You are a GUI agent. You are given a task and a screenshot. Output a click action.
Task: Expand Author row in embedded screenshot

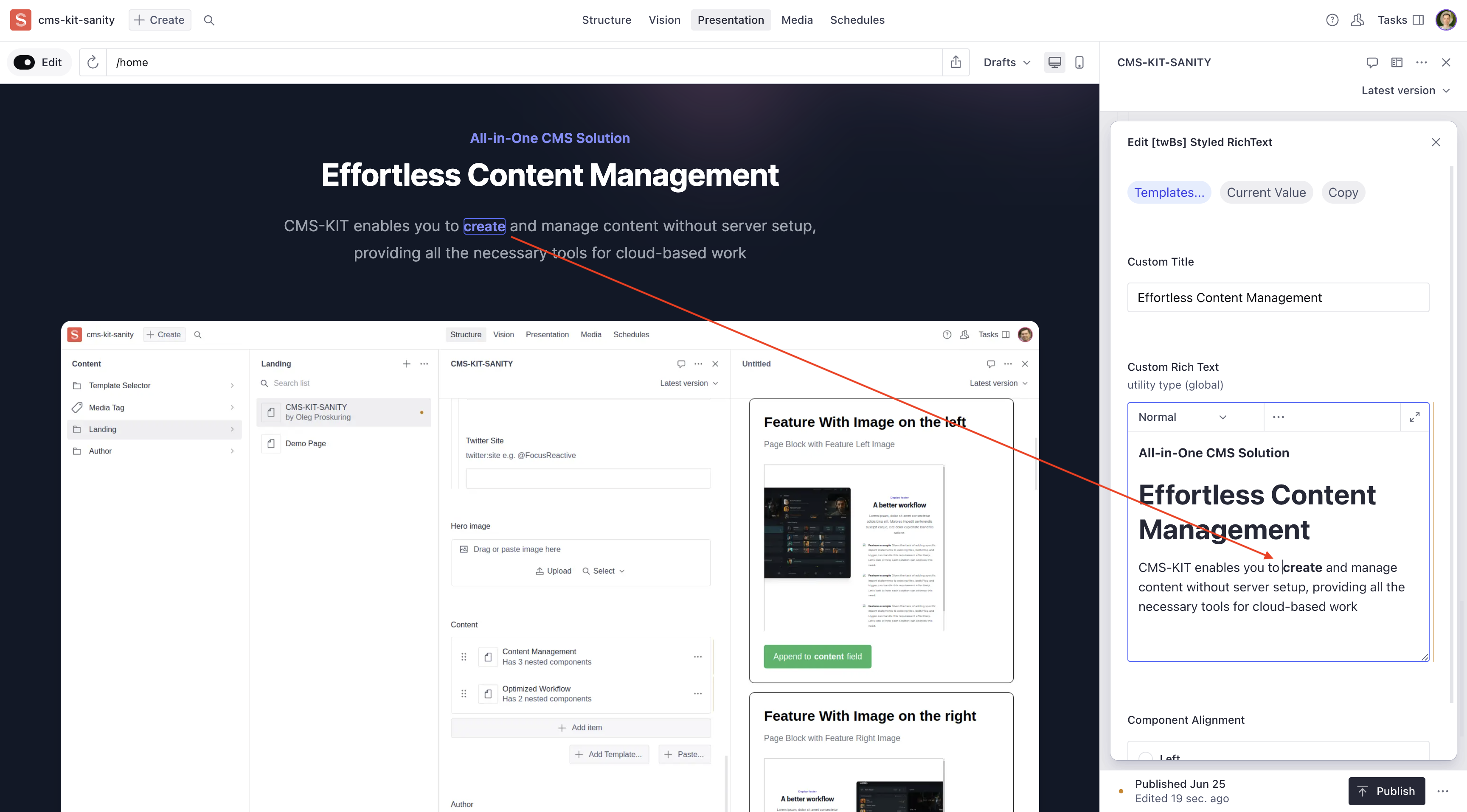tap(154, 451)
